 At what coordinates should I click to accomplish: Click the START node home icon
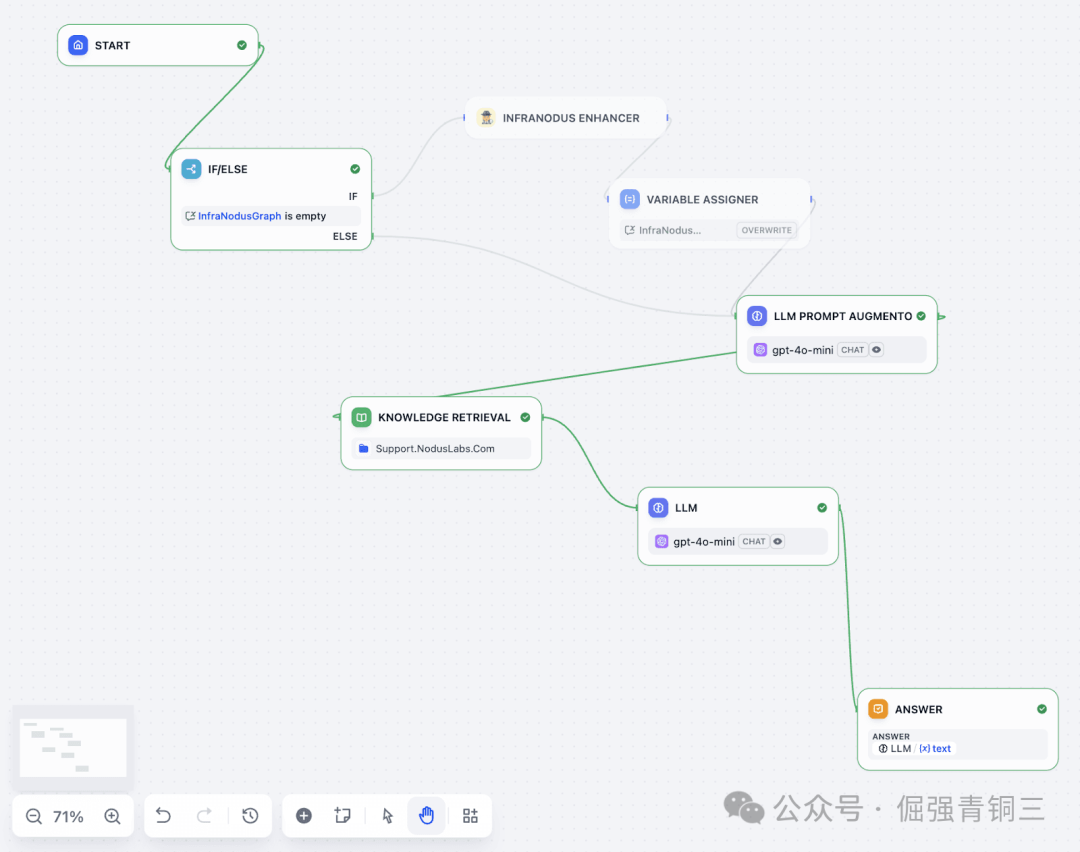78,45
